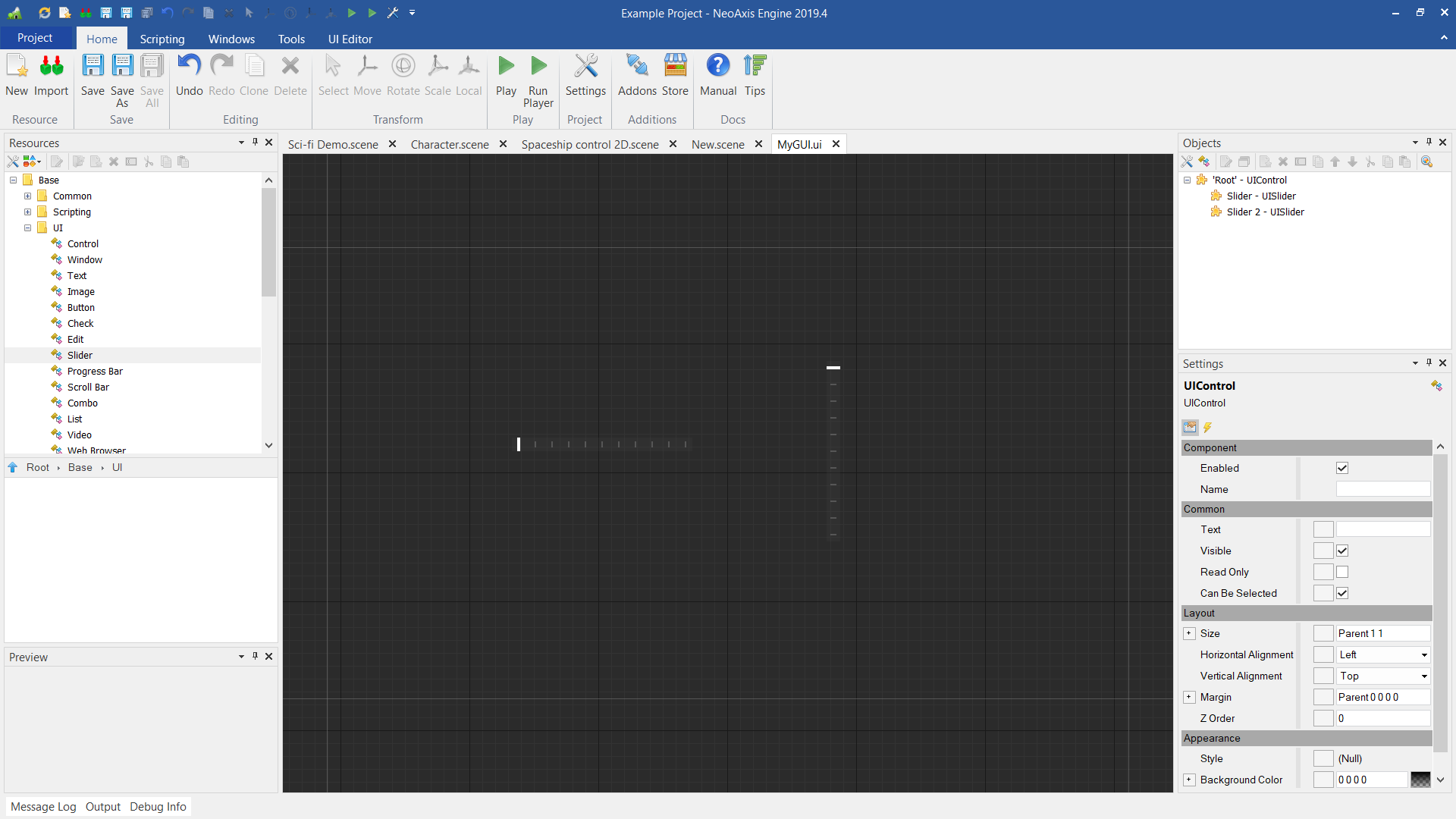The height and width of the screenshot is (819, 1456).
Task: Click the Clone editing icon
Action: coord(254,74)
